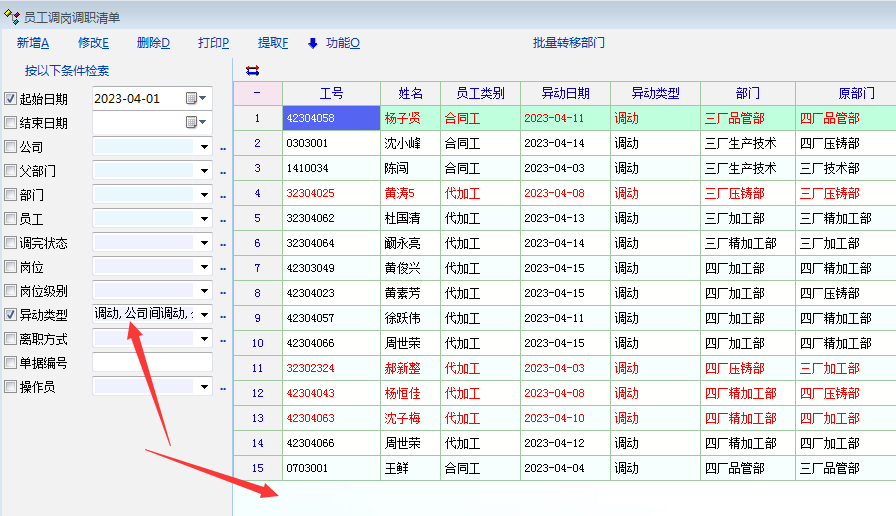Uncheck the 异动类型 filter checkbox

(11, 315)
